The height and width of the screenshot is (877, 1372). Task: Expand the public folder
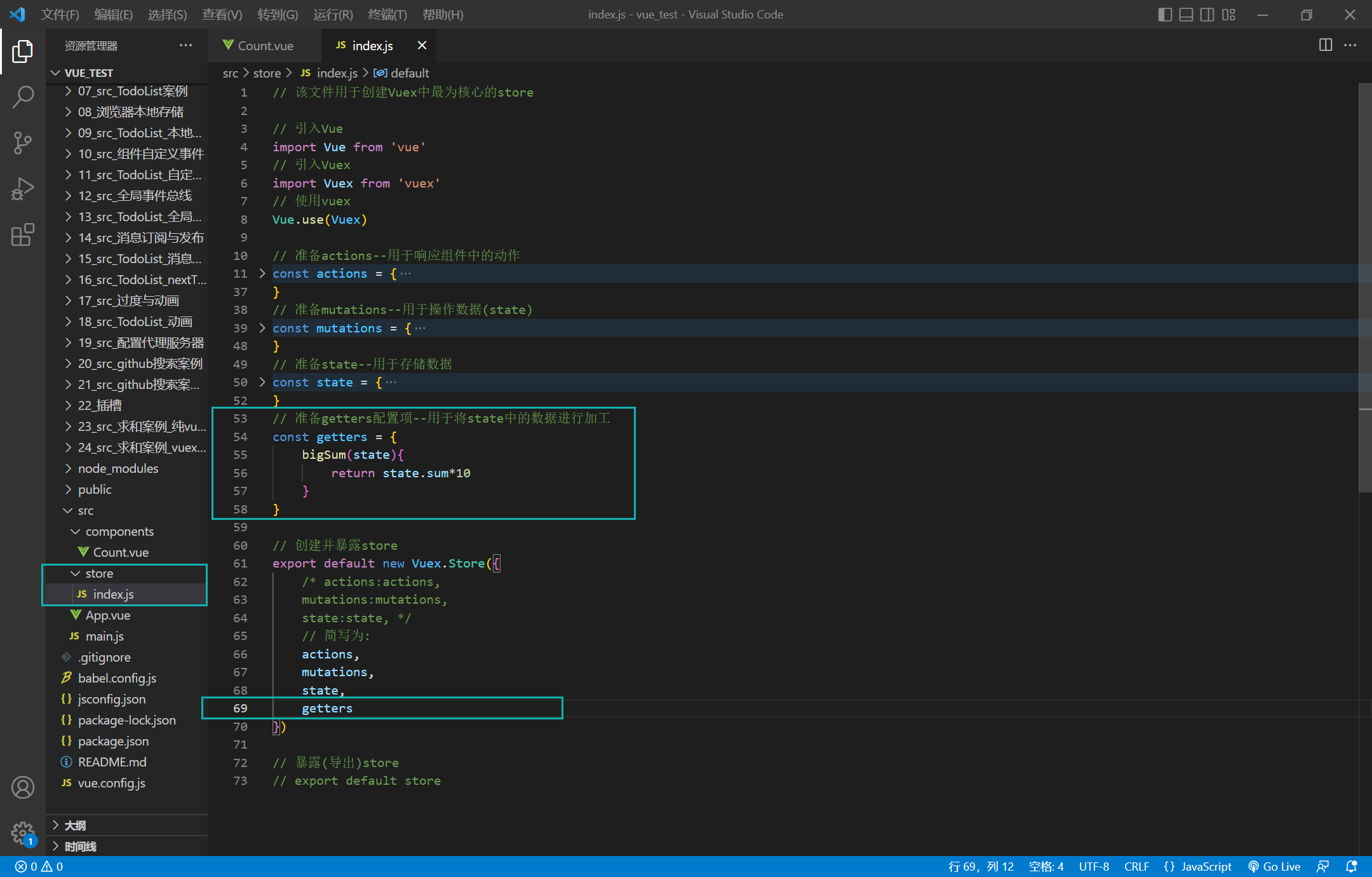(126, 489)
